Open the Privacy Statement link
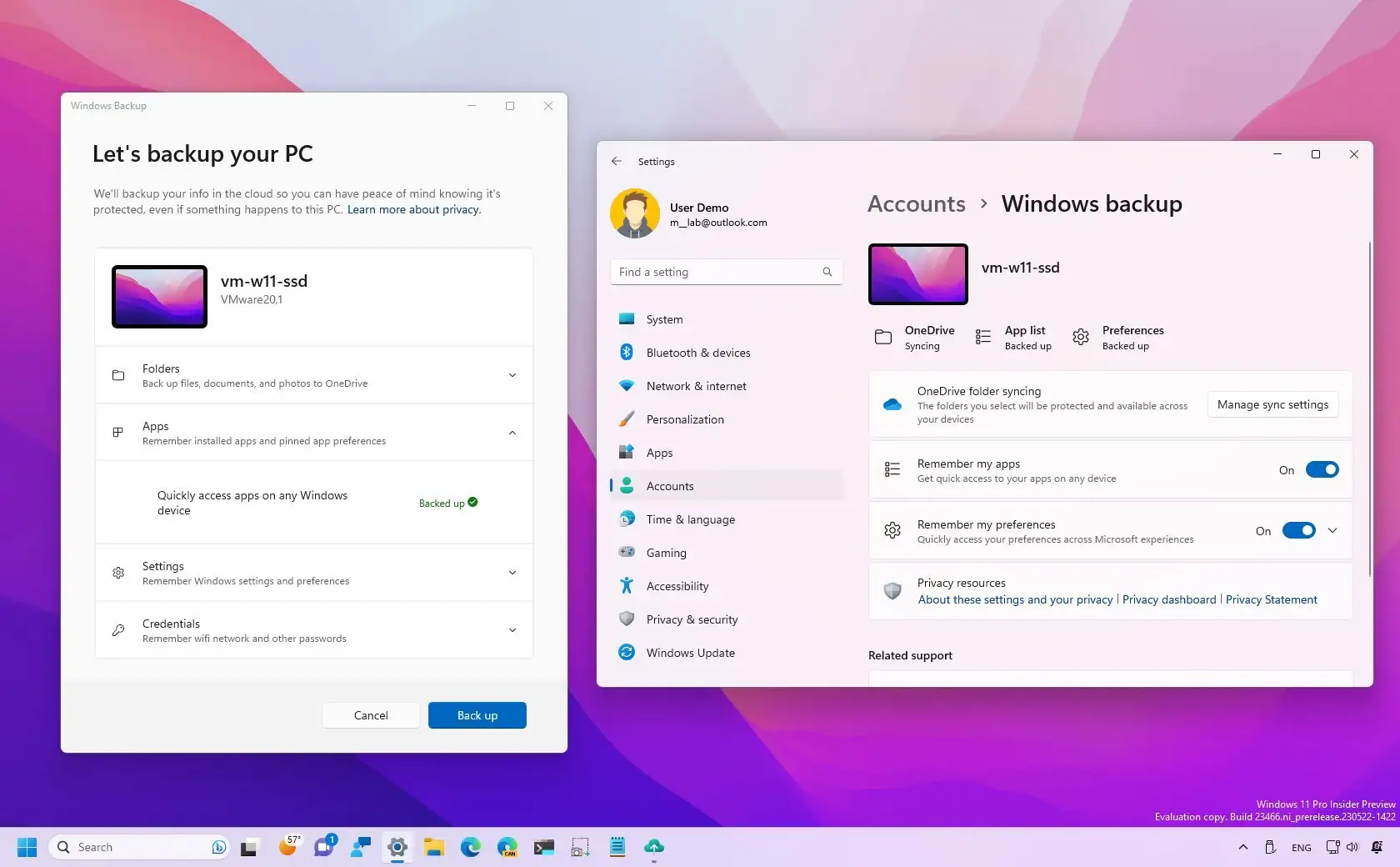The width and height of the screenshot is (1400, 867). click(1272, 599)
